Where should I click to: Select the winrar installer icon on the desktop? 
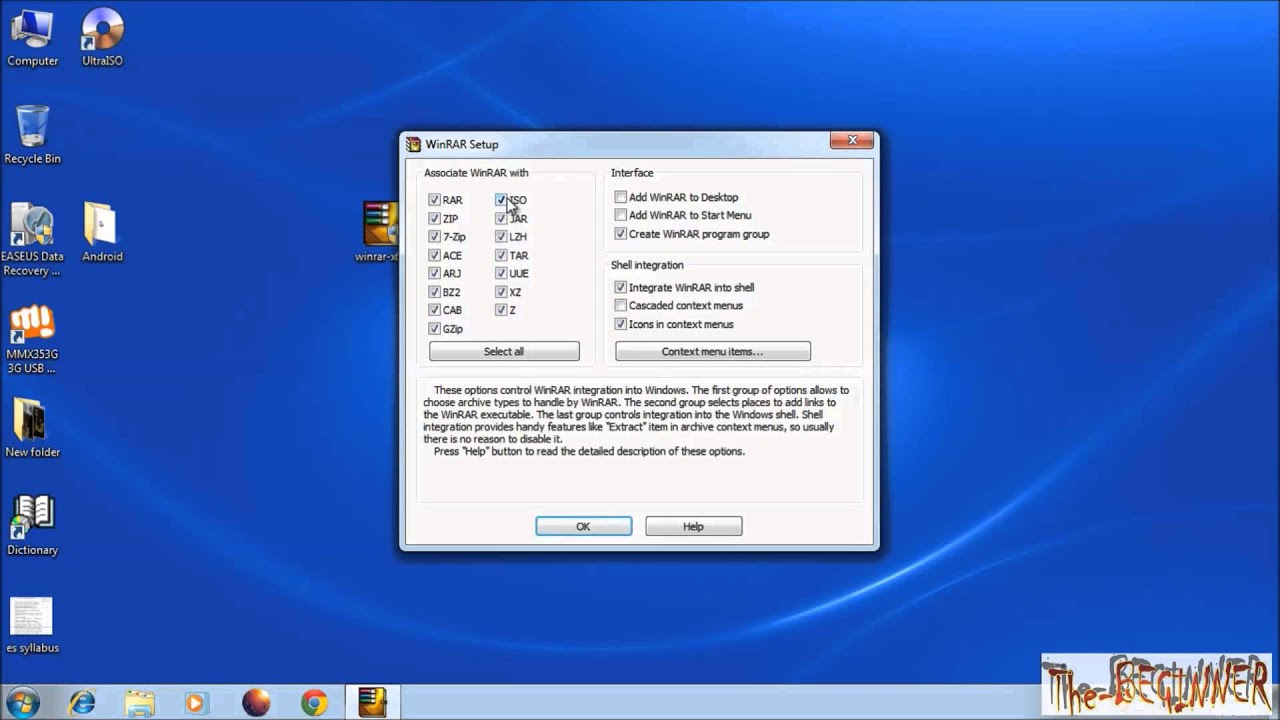tap(381, 232)
